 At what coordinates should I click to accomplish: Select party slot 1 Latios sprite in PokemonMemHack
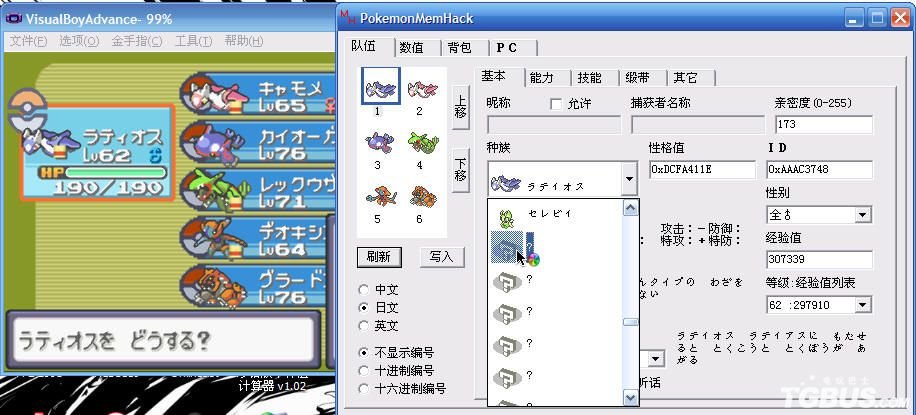click(x=381, y=89)
